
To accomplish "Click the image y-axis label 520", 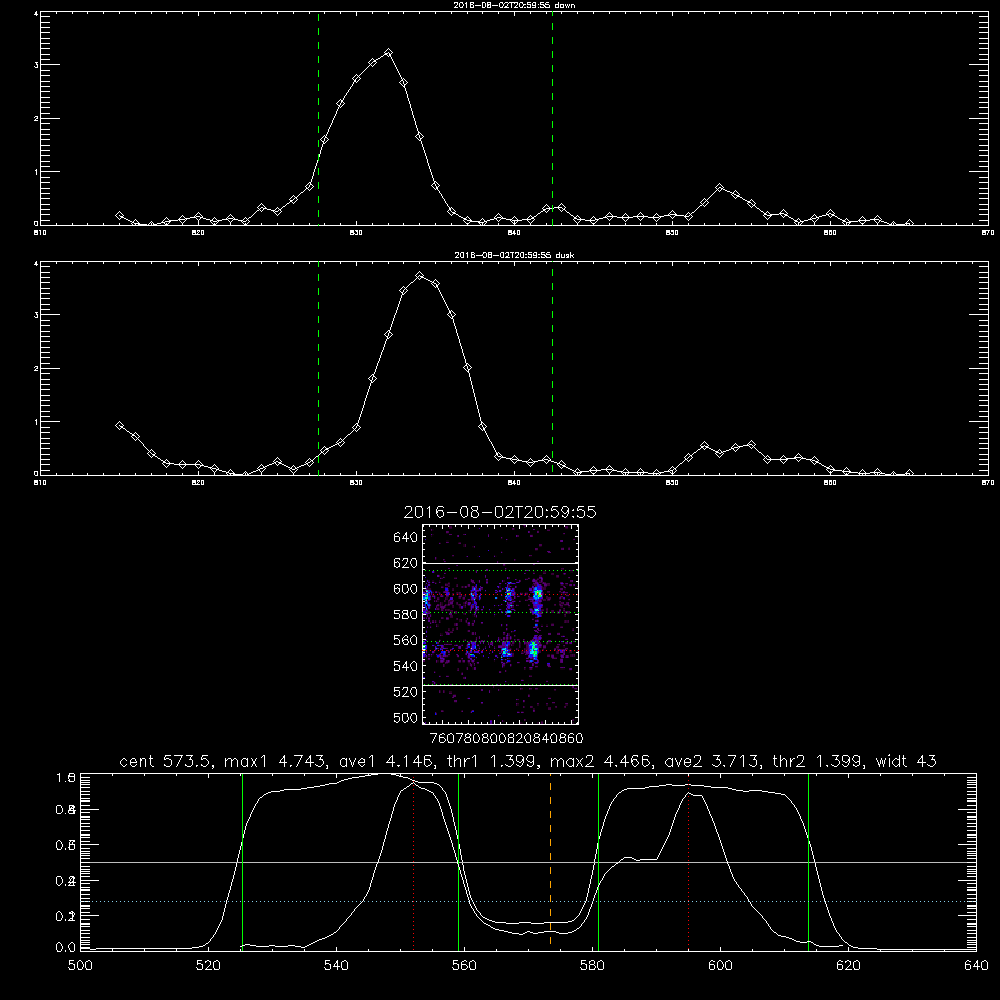I will 406,692.
